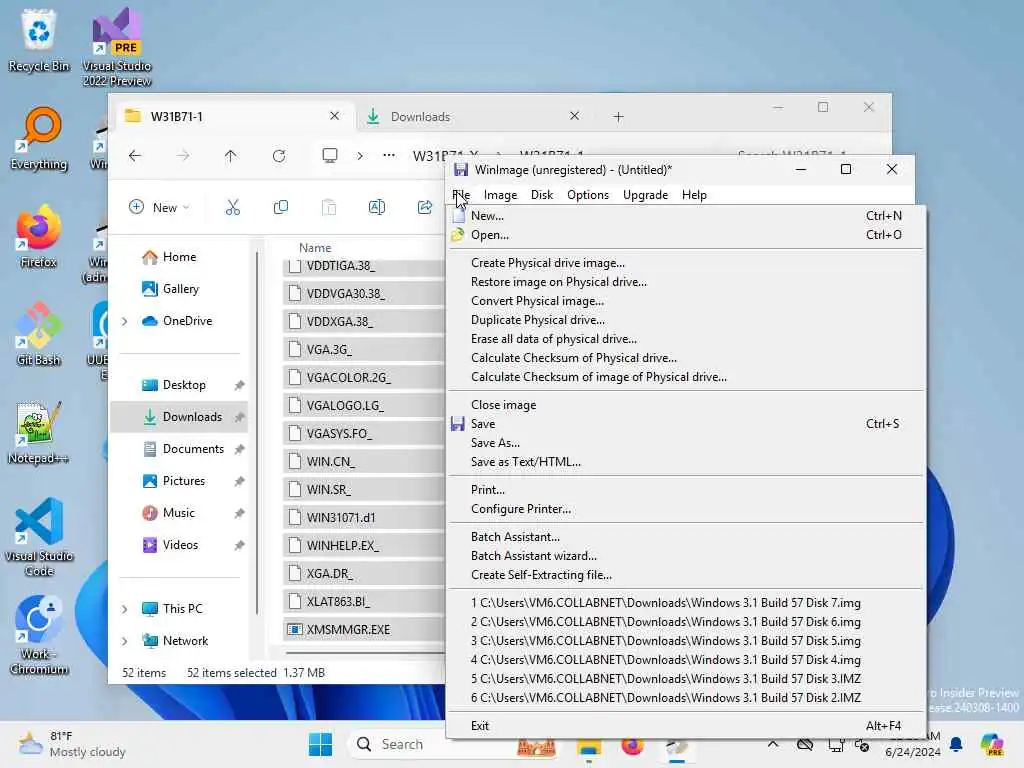Go back in File Explorer
Viewport: 1024px width, 768px height.
[x=135, y=155]
